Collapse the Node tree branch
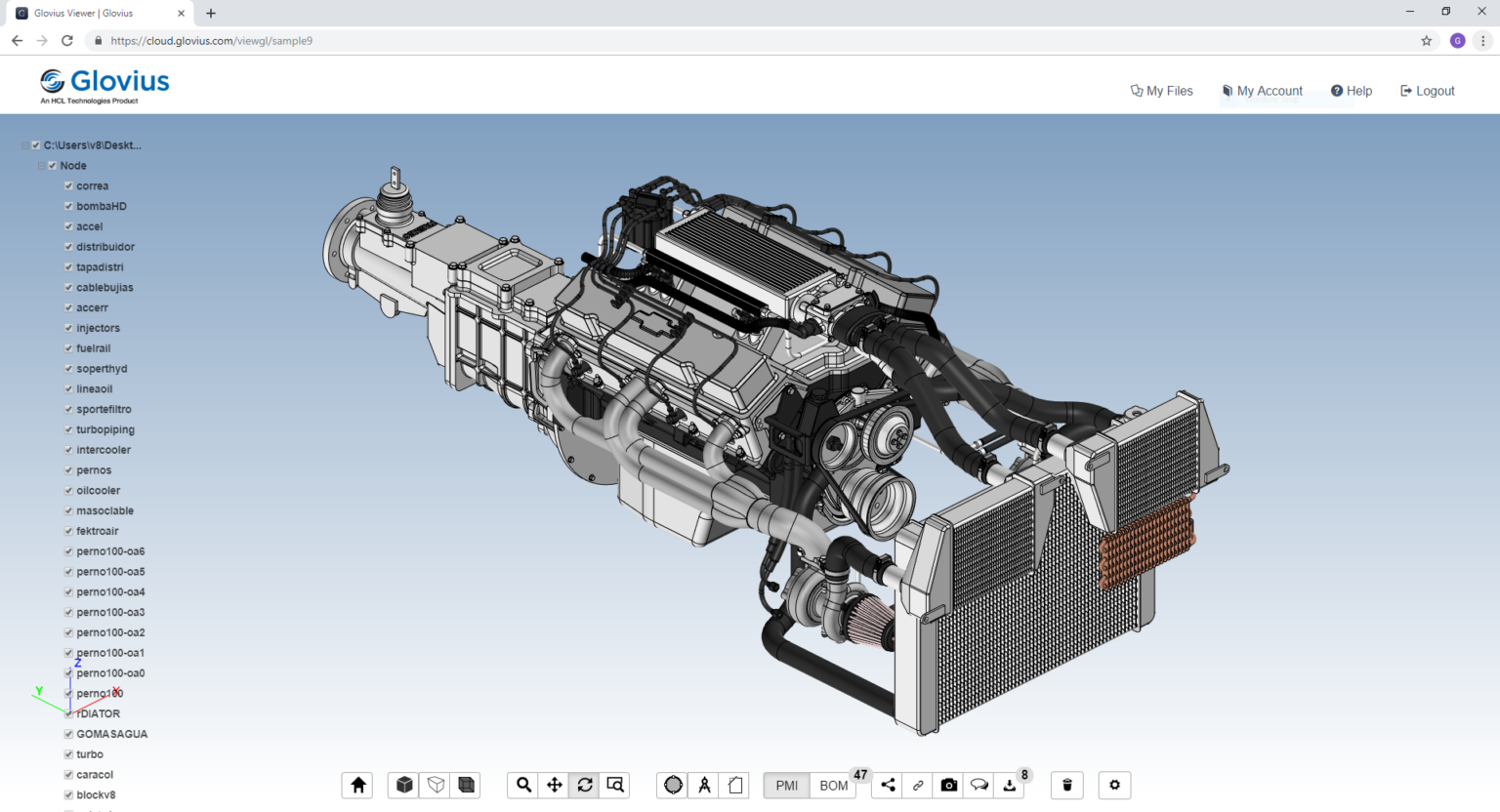The height and width of the screenshot is (812, 1500). (41, 166)
